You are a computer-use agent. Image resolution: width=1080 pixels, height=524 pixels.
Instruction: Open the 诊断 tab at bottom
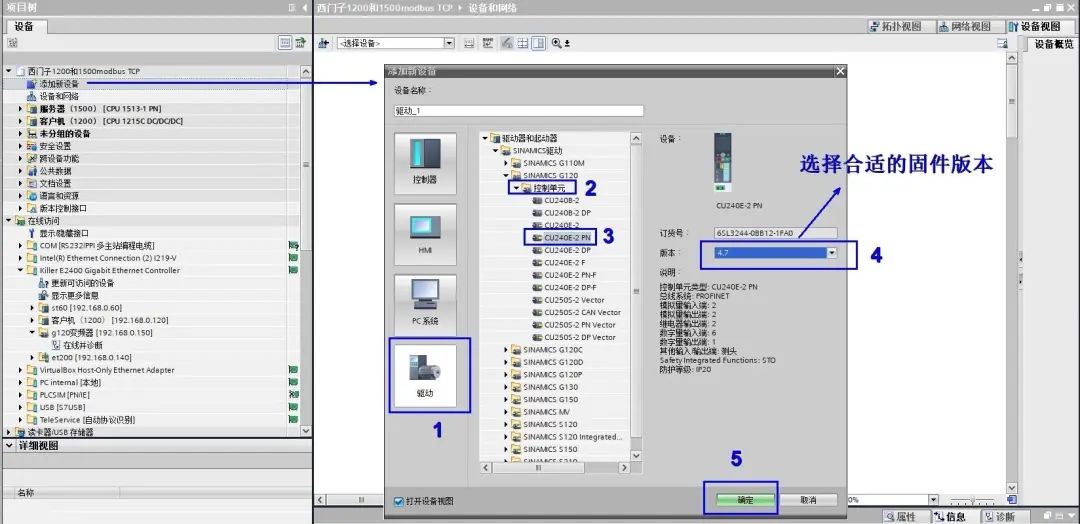click(x=999, y=516)
